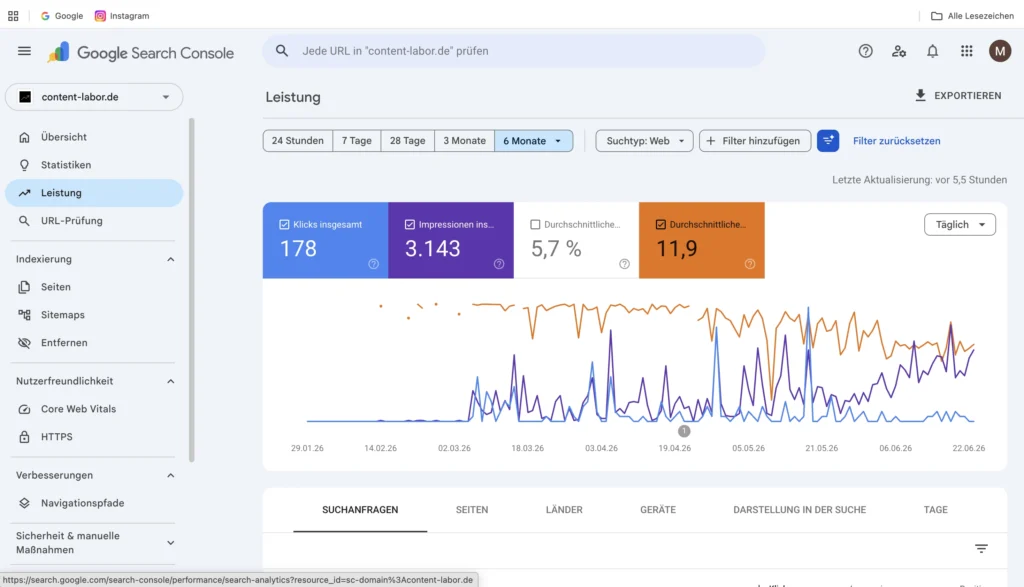Select the 7 Tage range

click(x=357, y=140)
